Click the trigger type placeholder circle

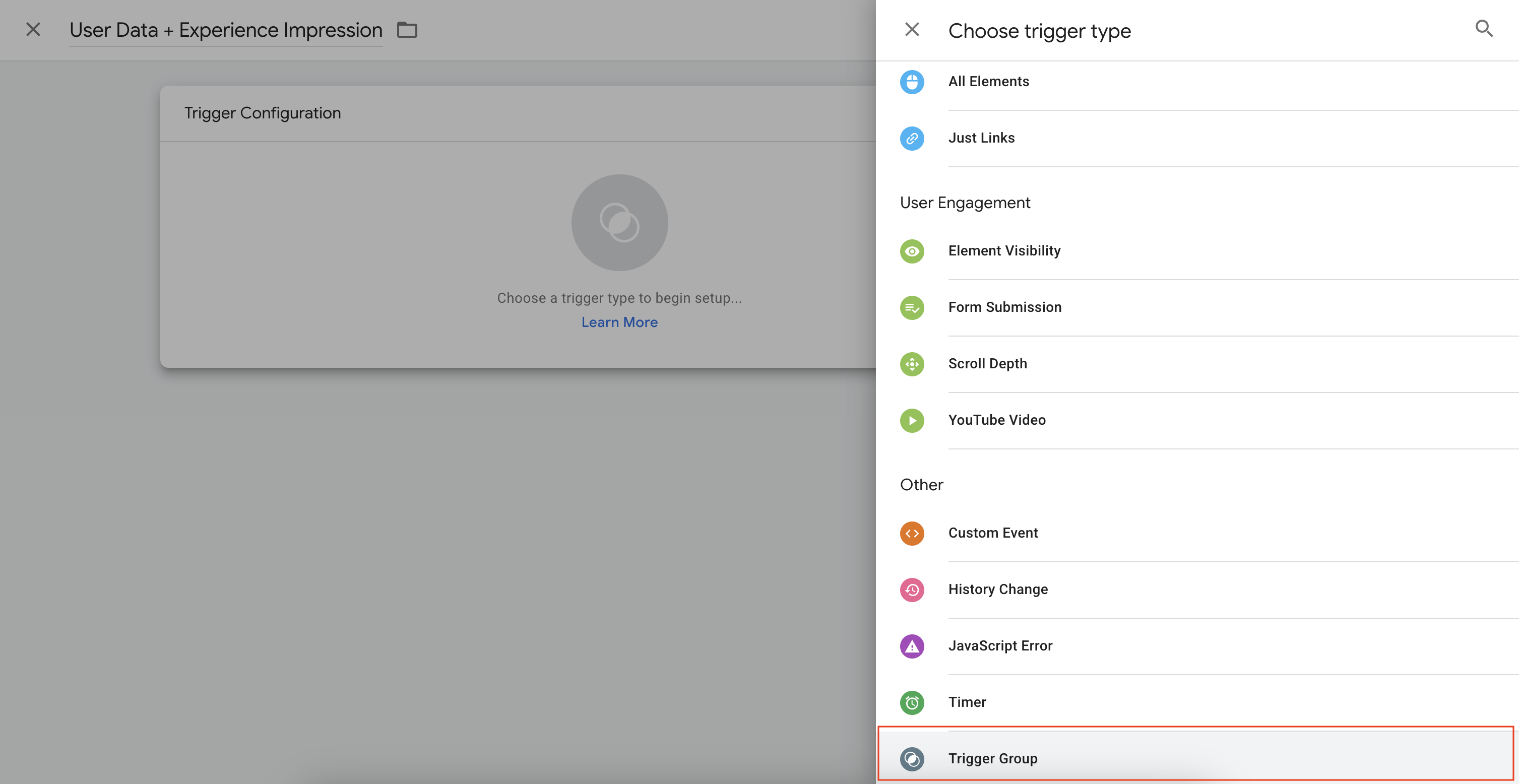point(619,223)
